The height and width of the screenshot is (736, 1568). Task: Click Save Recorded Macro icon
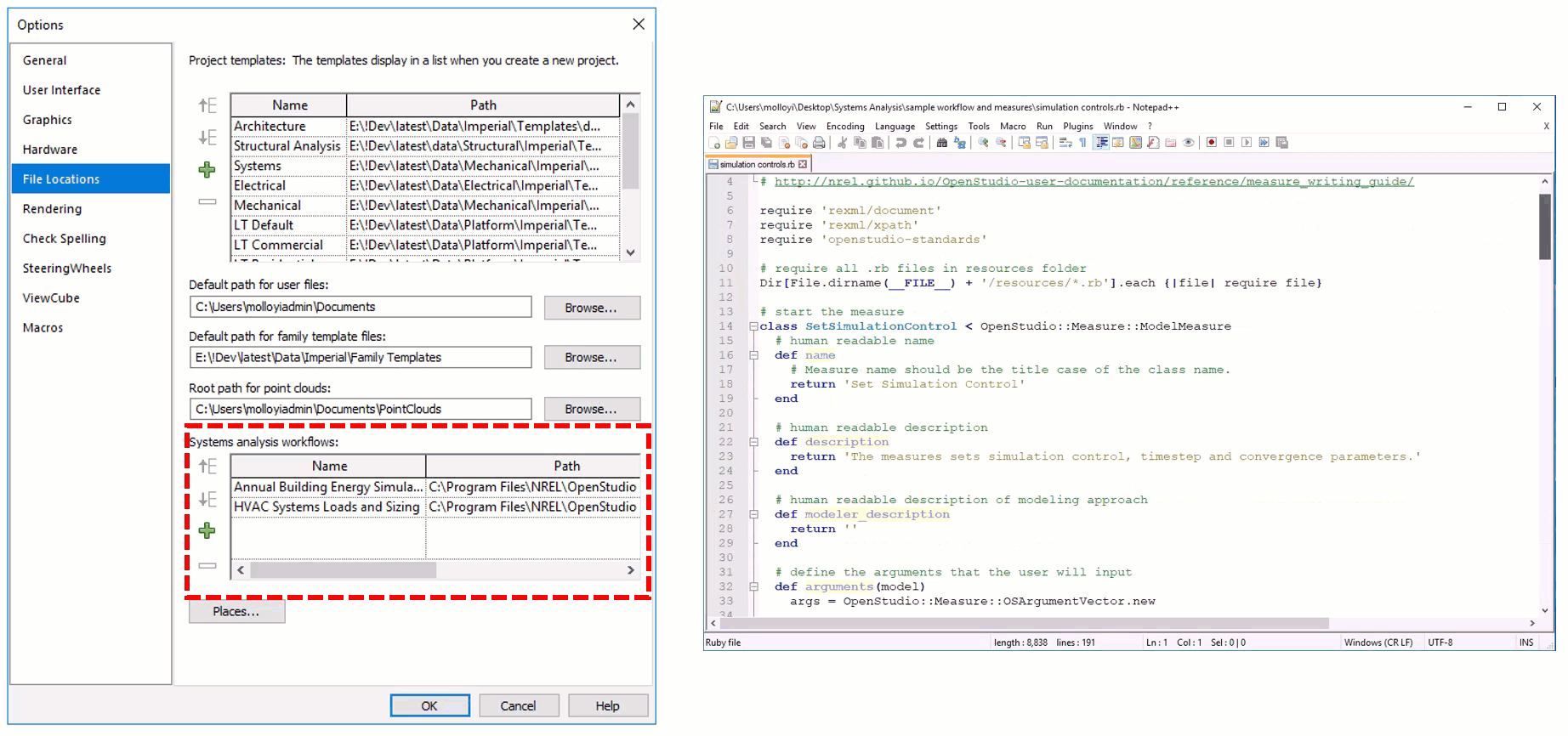[x=1281, y=143]
